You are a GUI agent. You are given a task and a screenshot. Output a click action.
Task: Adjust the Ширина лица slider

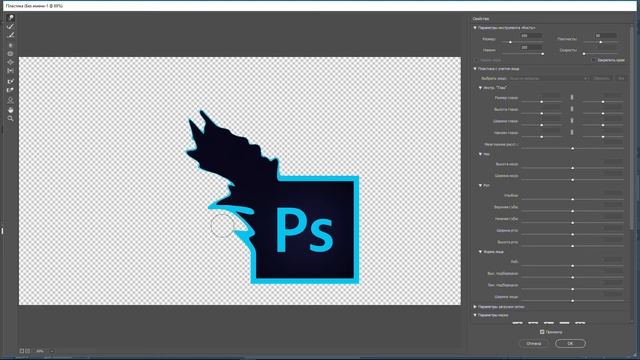click(x=572, y=301)
